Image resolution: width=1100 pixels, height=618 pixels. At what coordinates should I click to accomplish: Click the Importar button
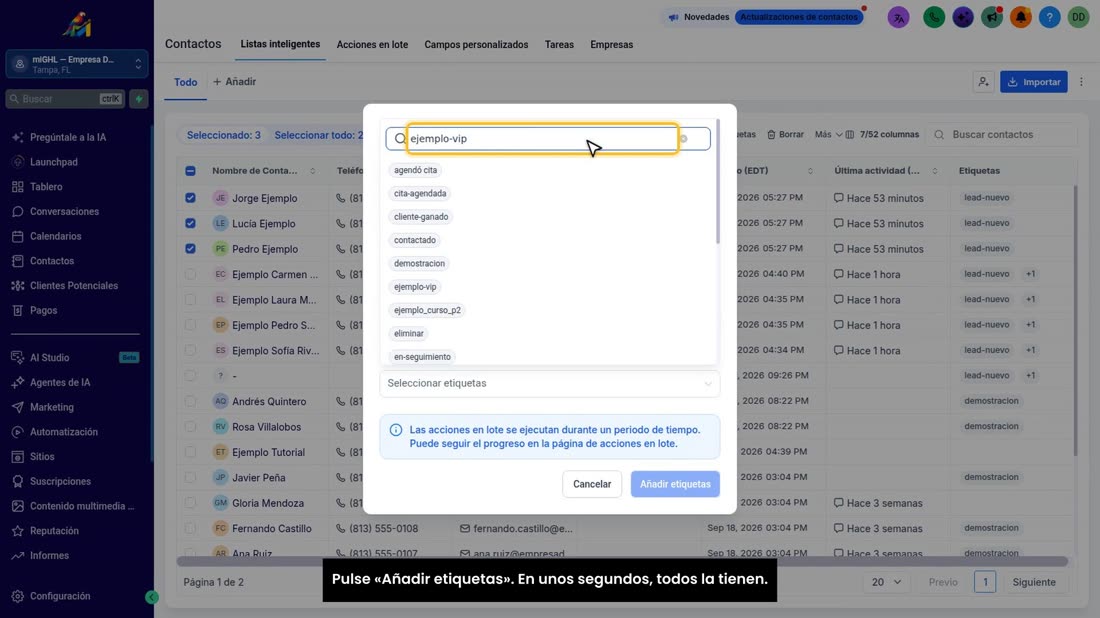[x=1033, y=82]
